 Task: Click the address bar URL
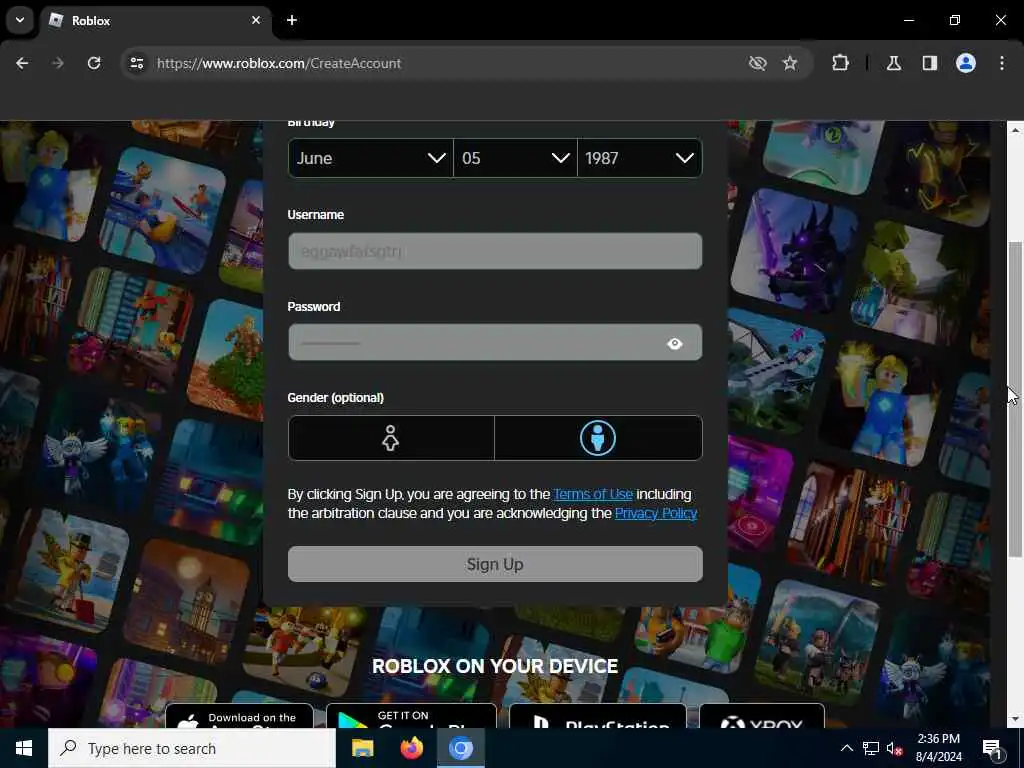pos(279,63)
